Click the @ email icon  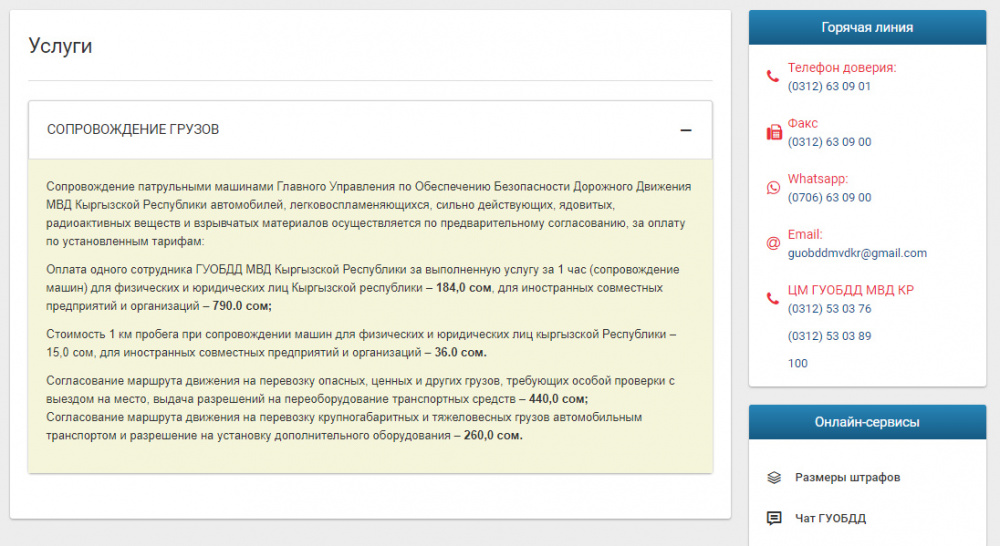point(773,243)
